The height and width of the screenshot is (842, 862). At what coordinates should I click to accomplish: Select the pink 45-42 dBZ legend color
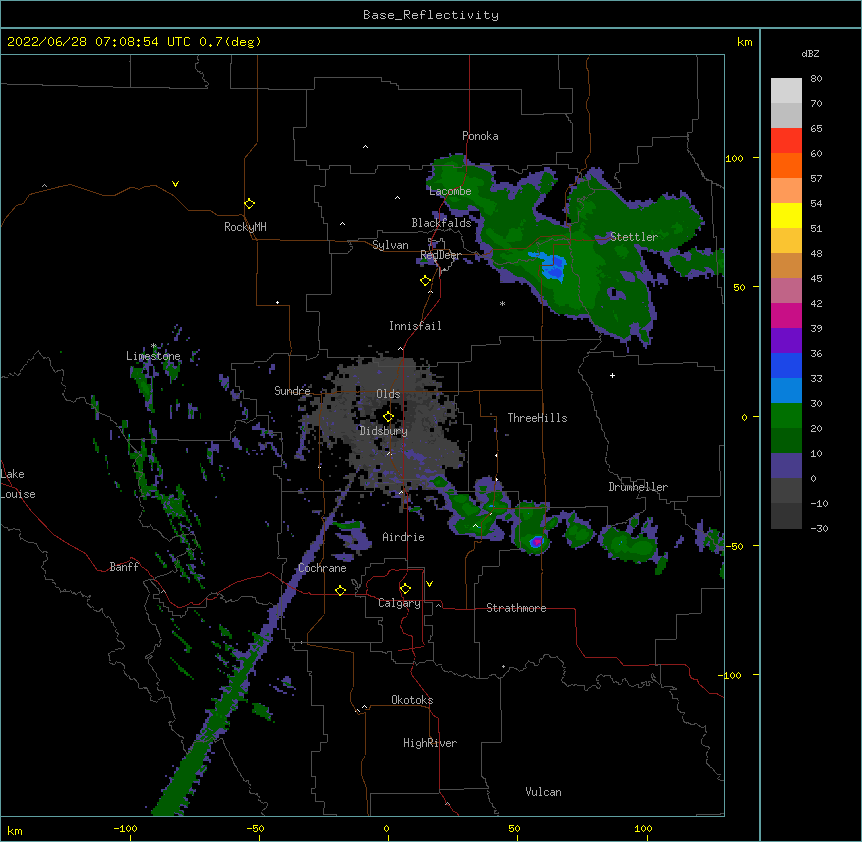pyautogui.click(x=786, y=291)
